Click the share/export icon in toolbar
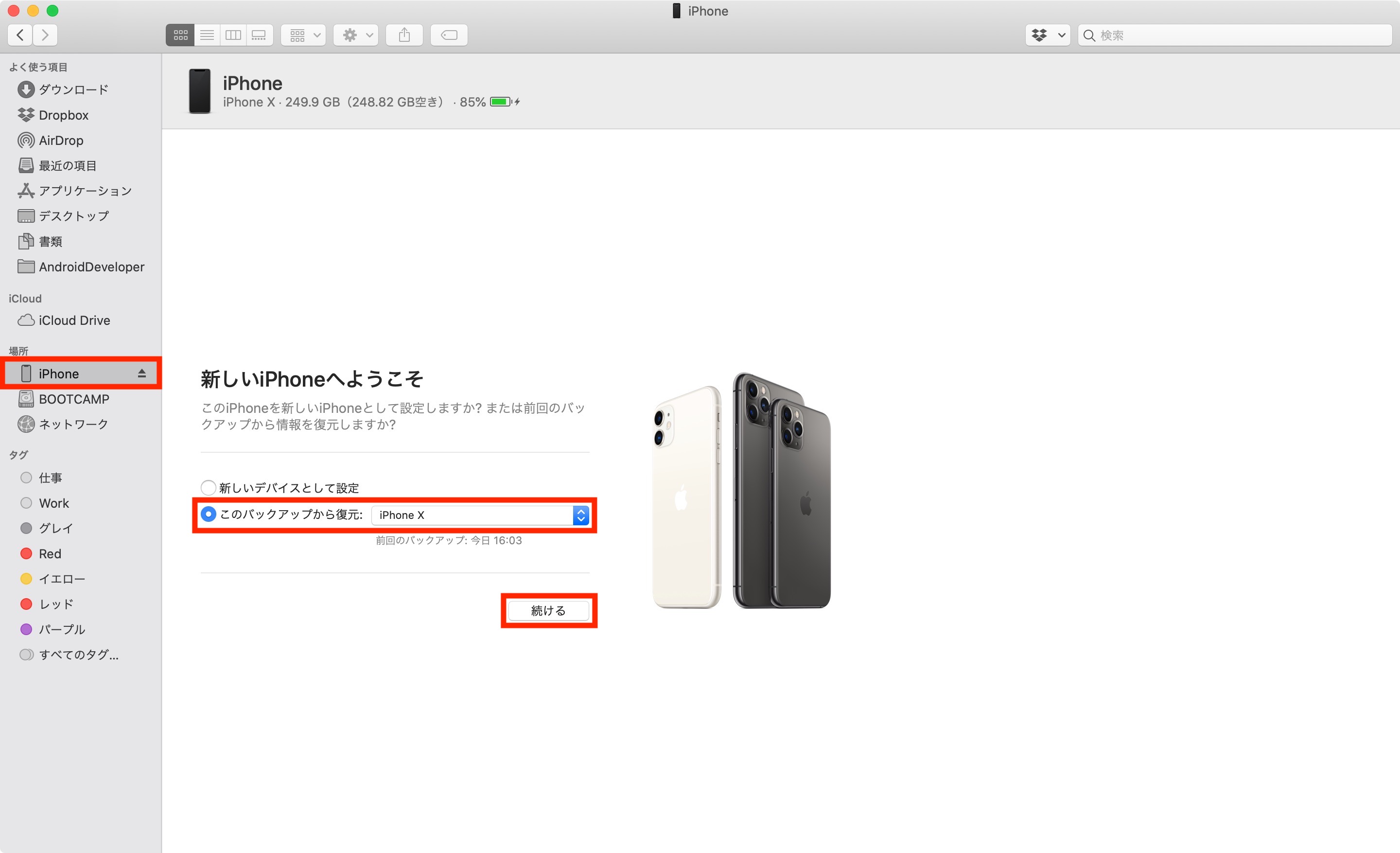 point(404,34)
